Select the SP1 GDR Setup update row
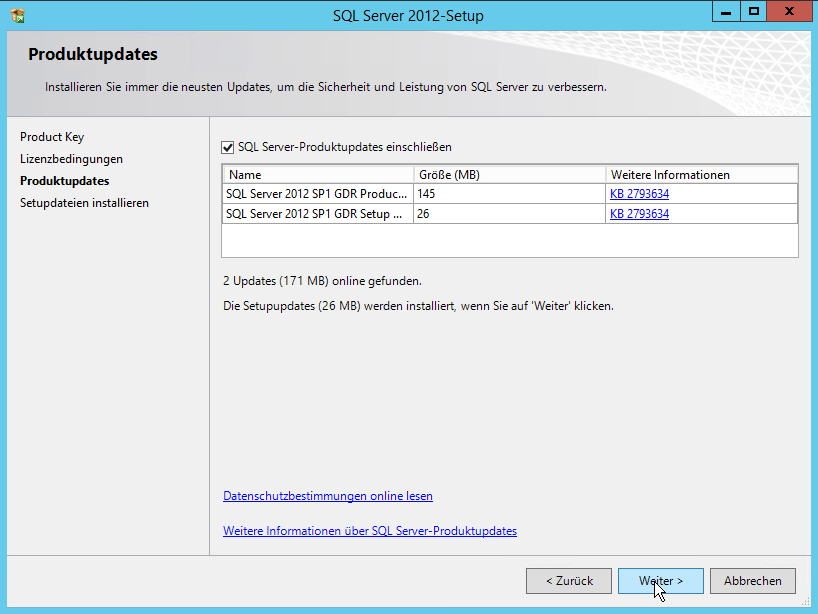Viewport: 818px width, 614px height. click(317, 214)
